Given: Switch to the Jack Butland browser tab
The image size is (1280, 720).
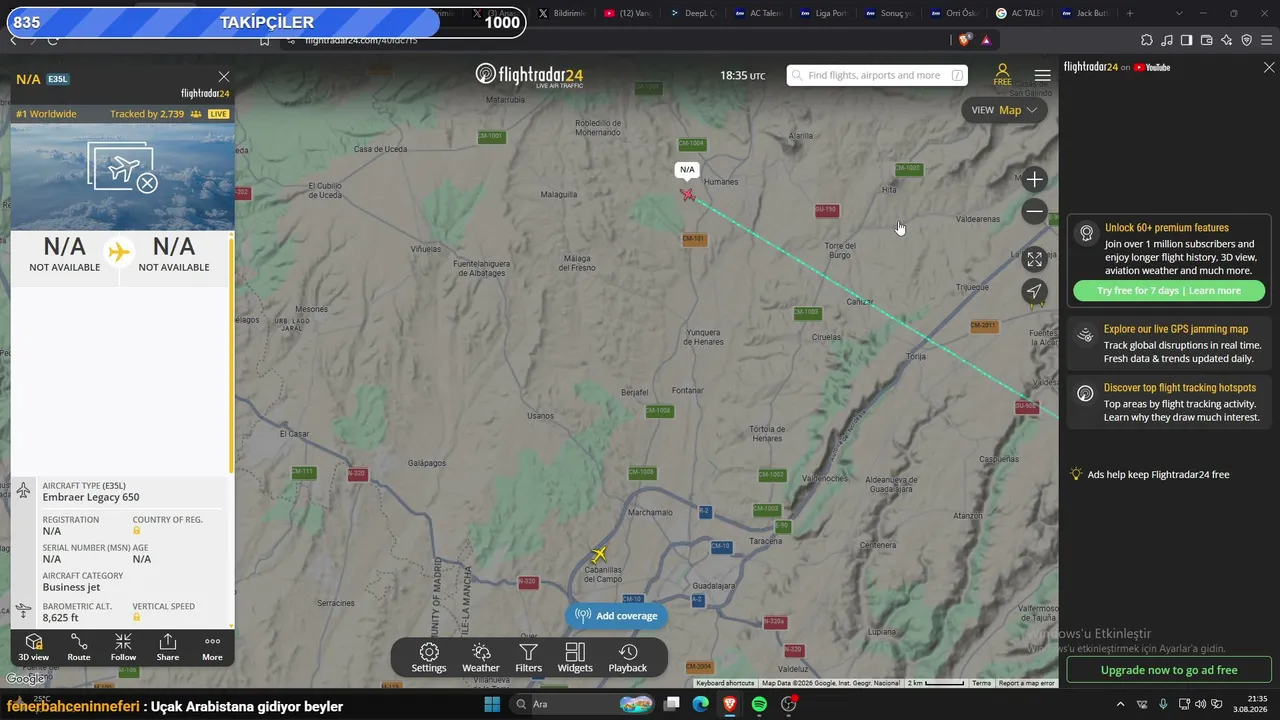Looking at the screenshot, I should point(1086,13).
